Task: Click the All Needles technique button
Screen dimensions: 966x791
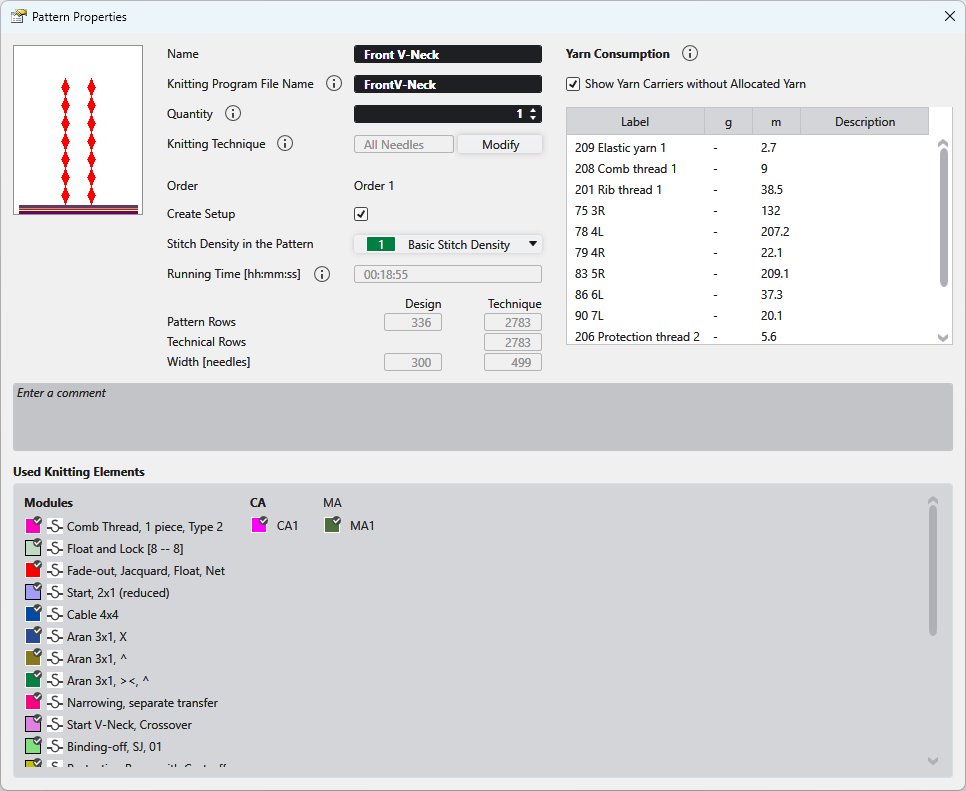Action: tap(404, 145)
